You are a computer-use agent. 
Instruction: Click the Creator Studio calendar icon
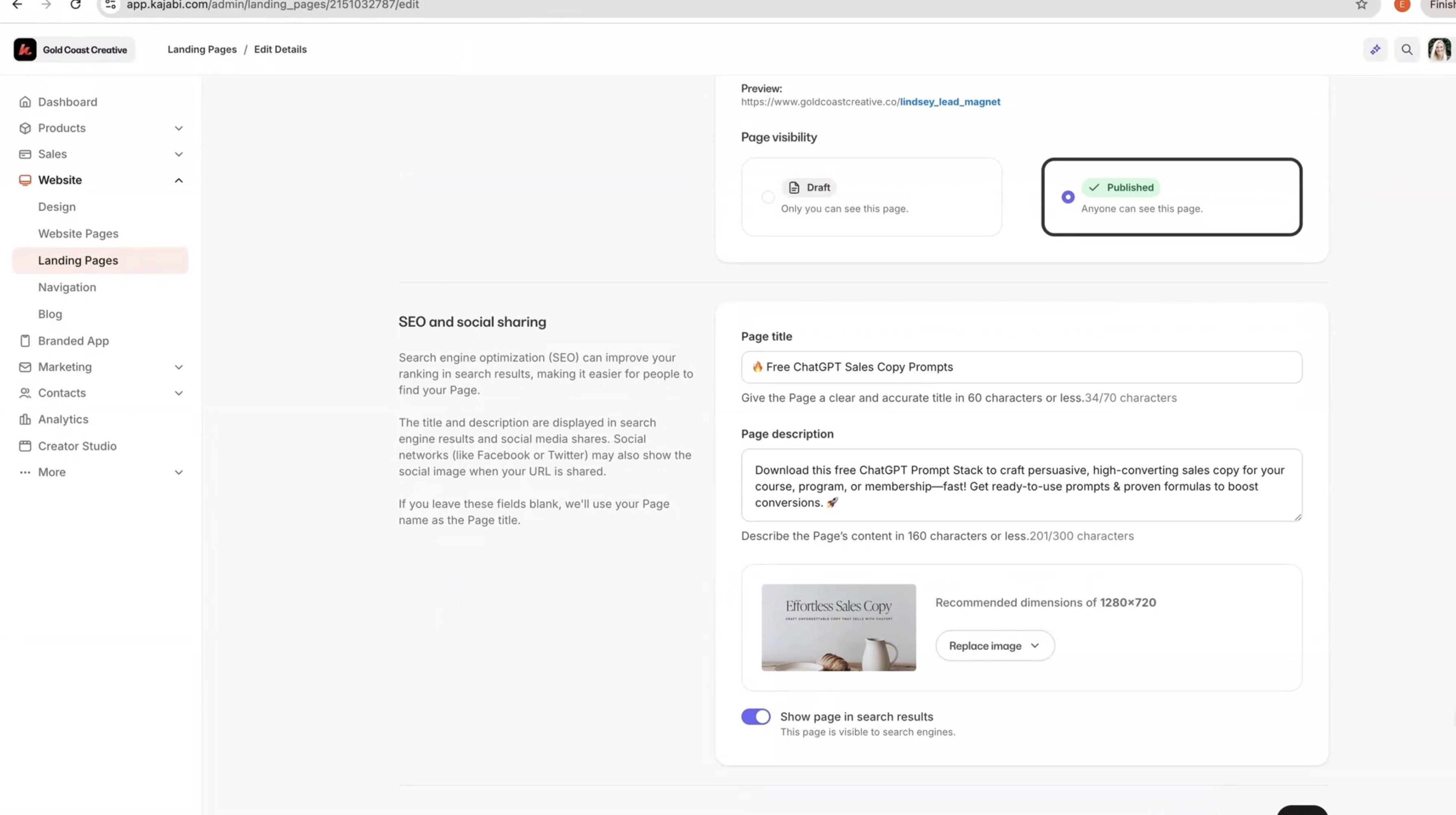[x=25, y=446]
